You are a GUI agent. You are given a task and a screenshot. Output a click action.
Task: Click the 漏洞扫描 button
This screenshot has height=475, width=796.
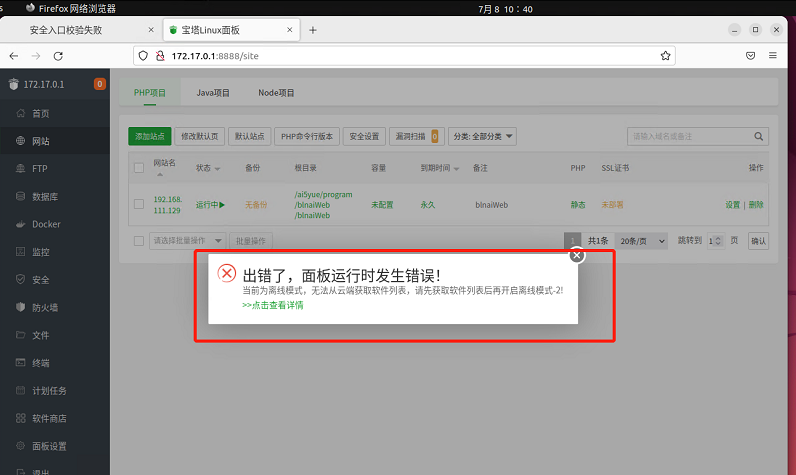pos(417,137)
